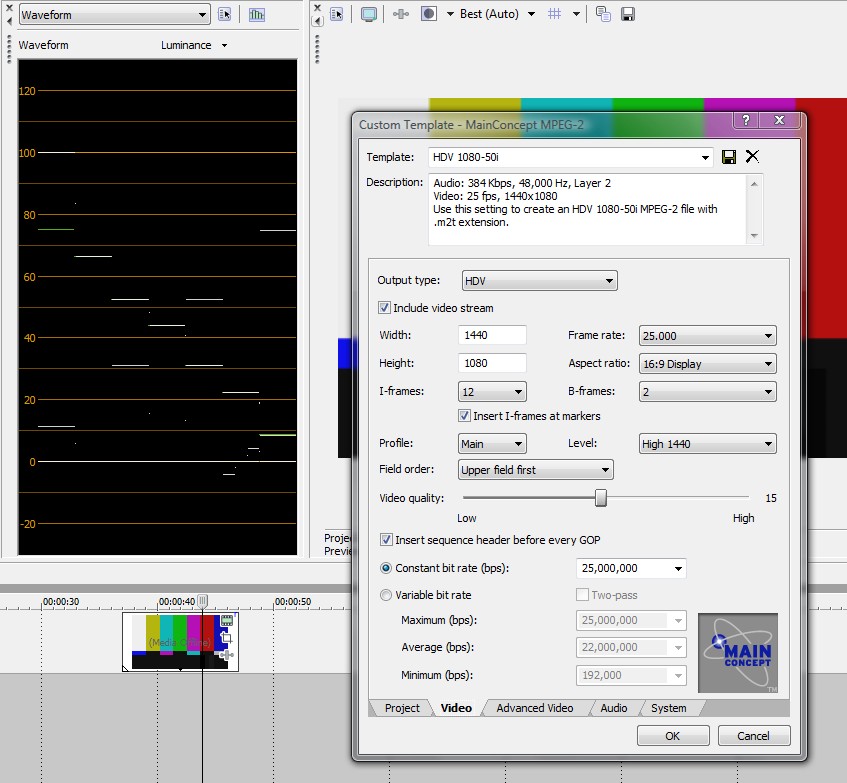Screen dimensions: 847x783
Task: Switch to the Advanced Video tab
Action: pyautogui.click(x=535, y=708)
